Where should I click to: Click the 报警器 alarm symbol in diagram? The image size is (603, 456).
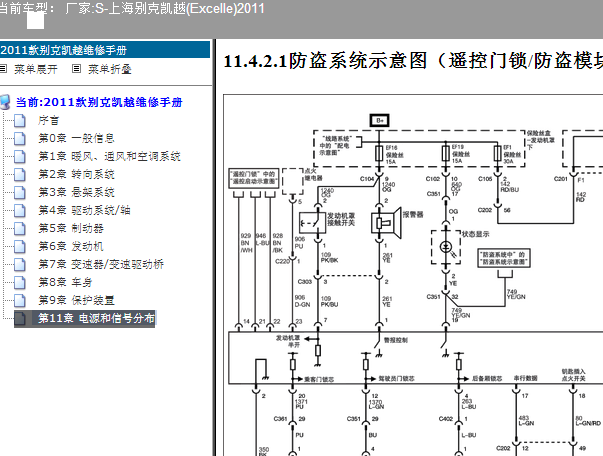[386, 223]
